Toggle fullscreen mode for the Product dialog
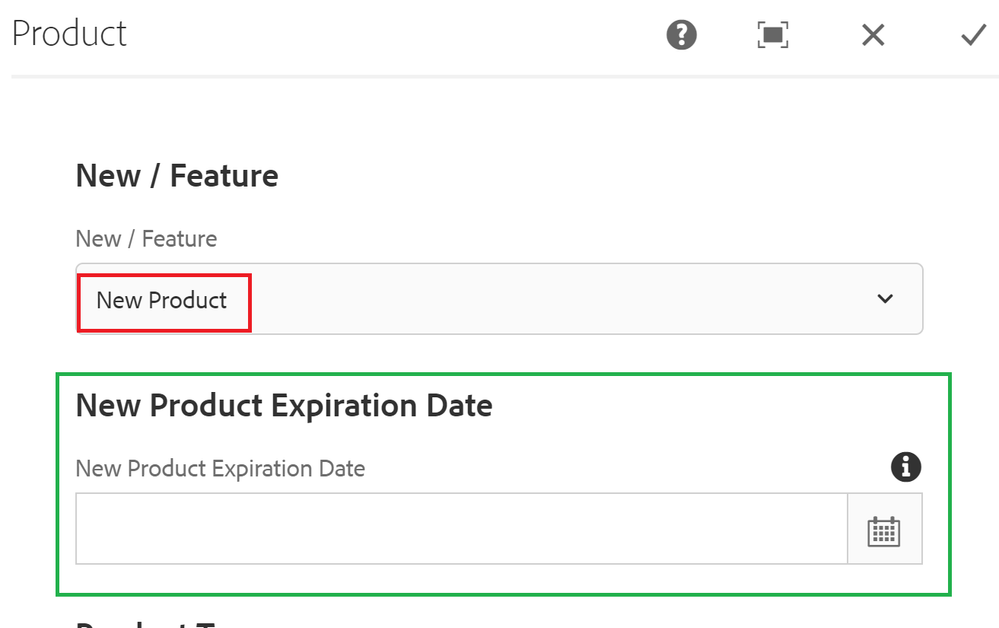The width and height of the screenshot is (999, 628). (x=772, y=36)
